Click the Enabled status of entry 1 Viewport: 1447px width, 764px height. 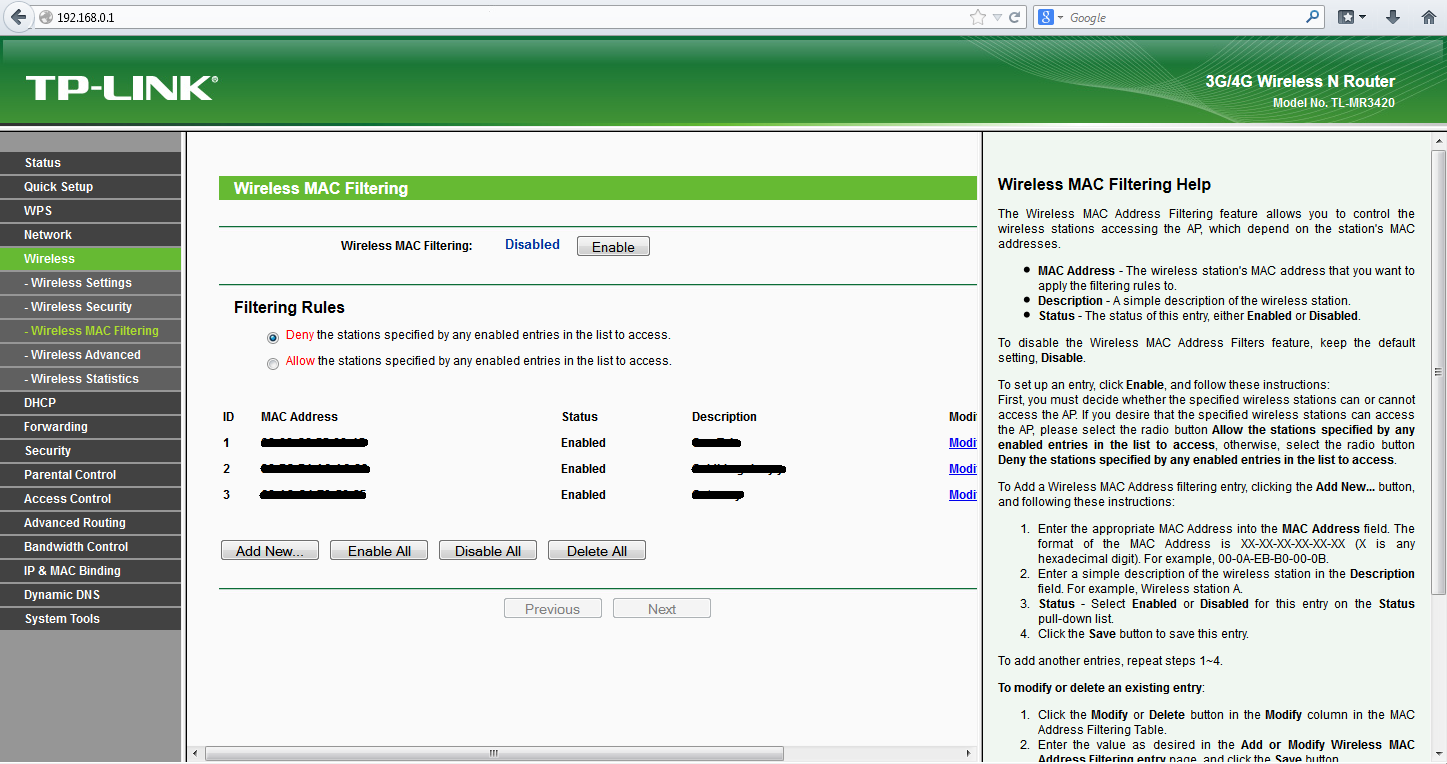pos(583,443)
